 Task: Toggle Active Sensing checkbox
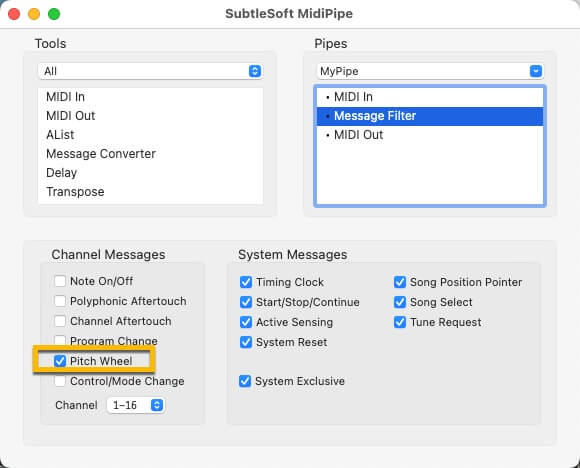246,322
